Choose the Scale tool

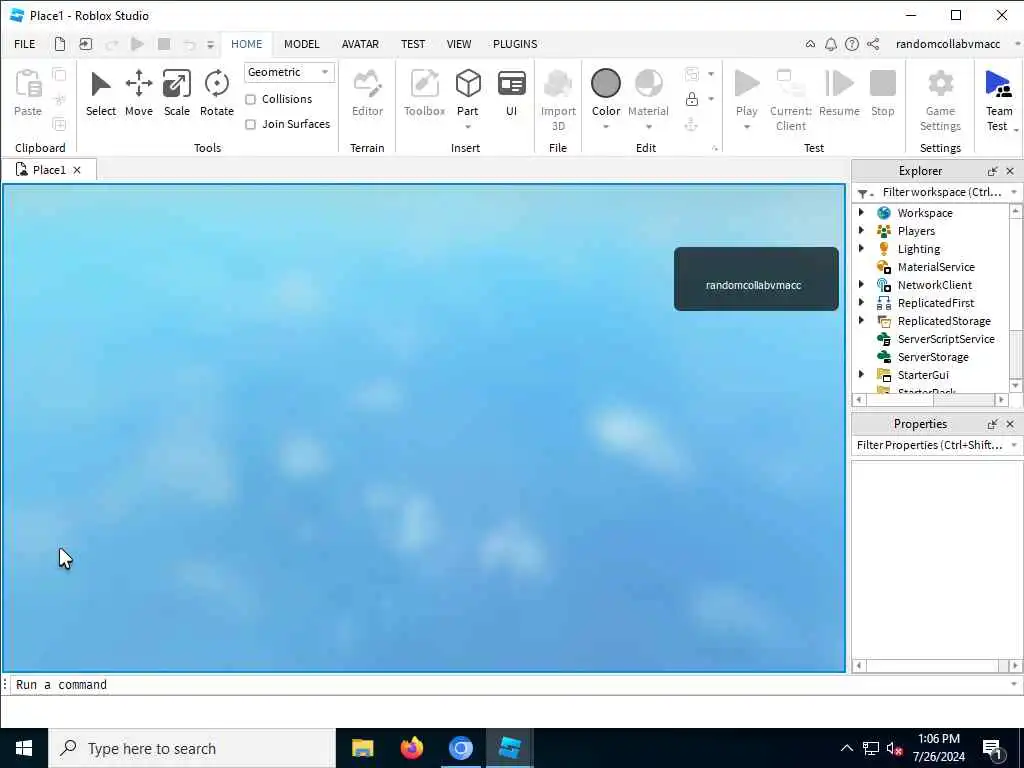pyautogui.click(x=176, y=94)
